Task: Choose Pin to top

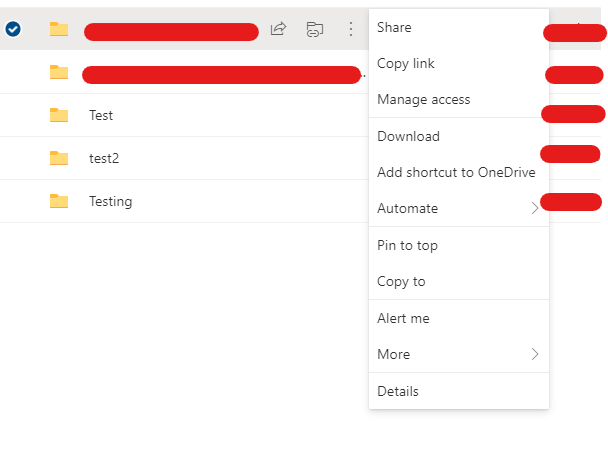Action: pos(407,246)
